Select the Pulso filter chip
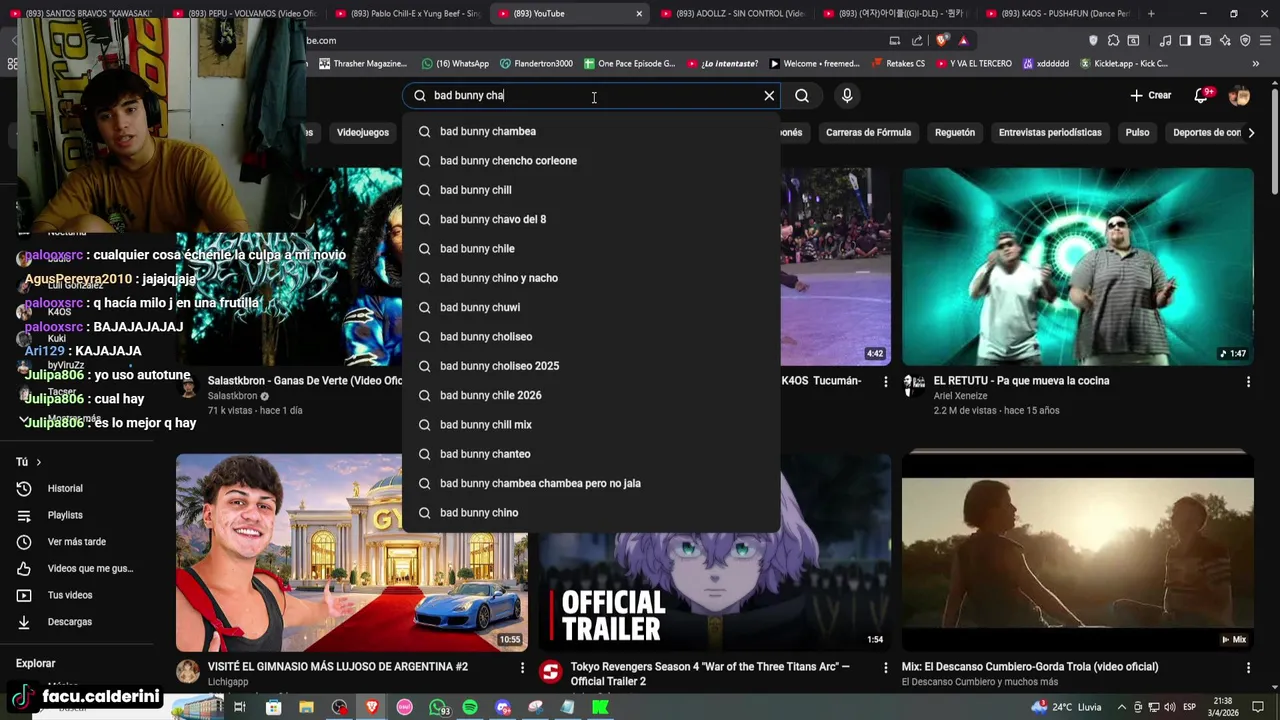Image resolution: width=1280 pixels, height=720 pixels. click(1137, 133)
